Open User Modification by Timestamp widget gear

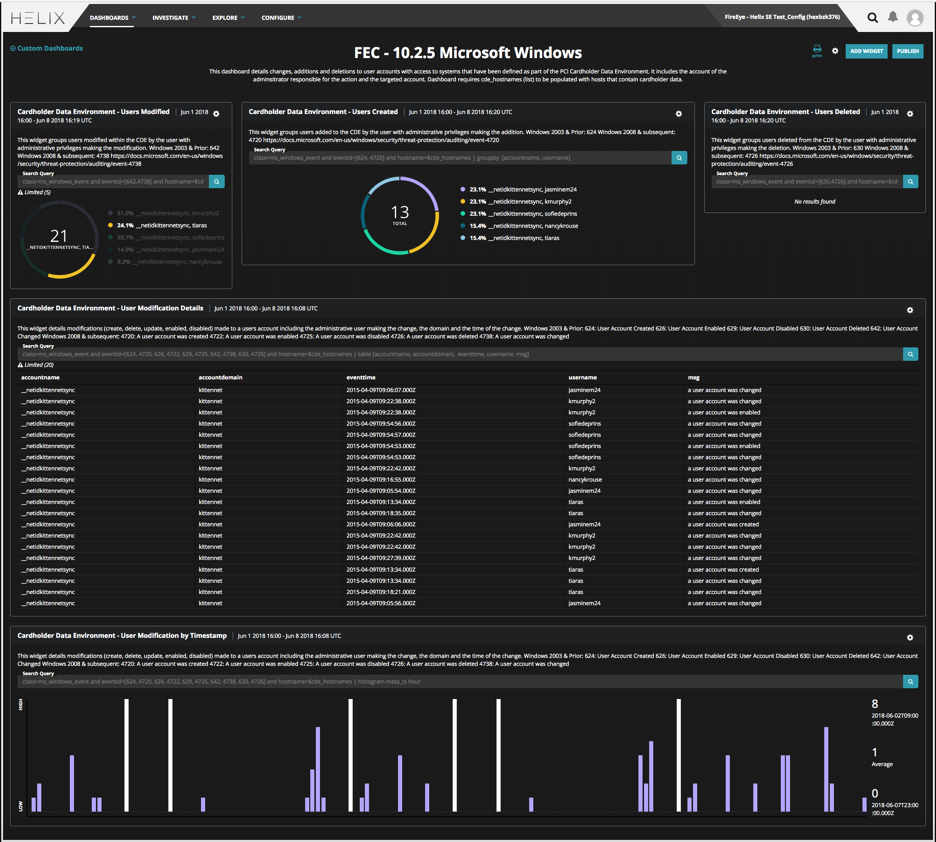point(910,637)
